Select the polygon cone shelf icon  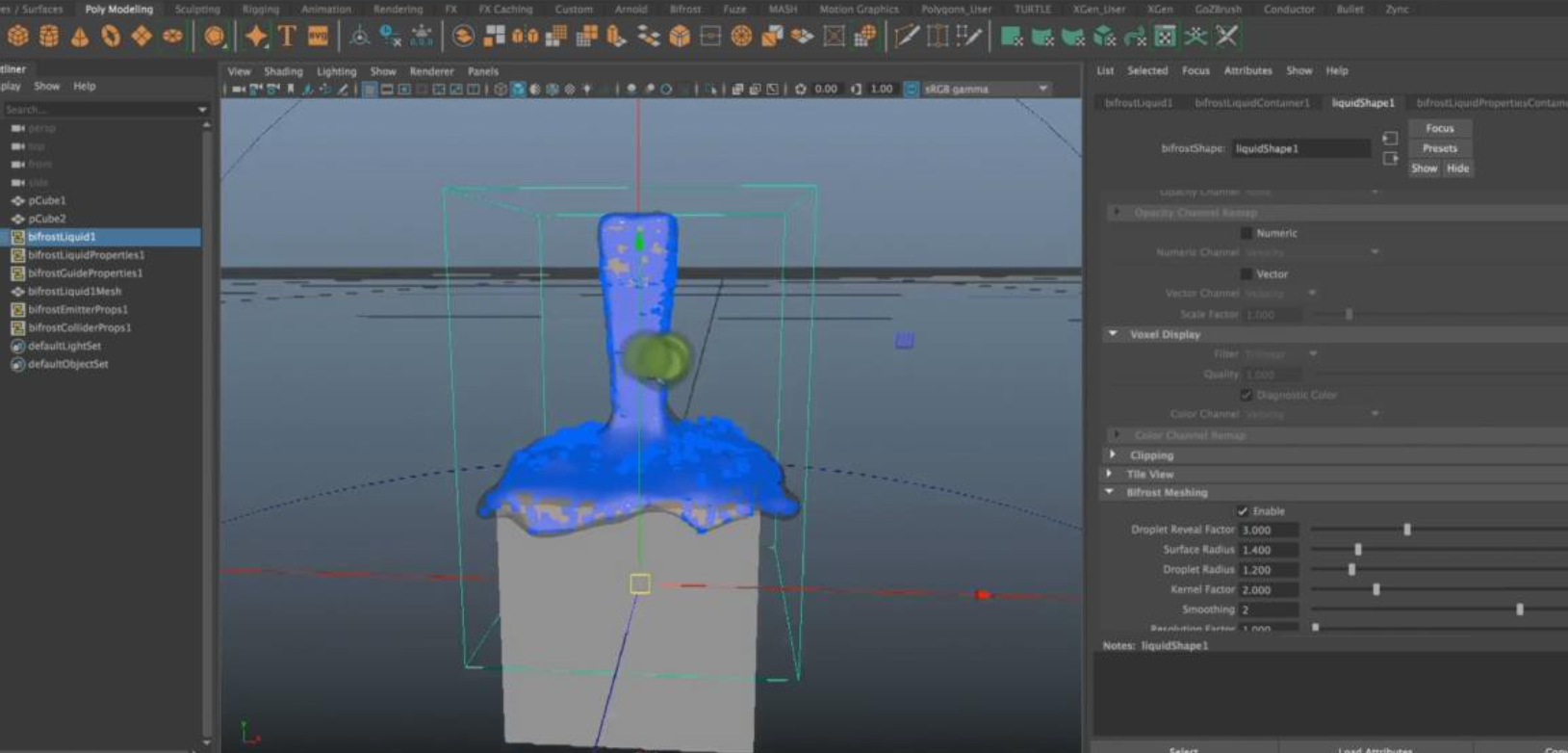tap(80, 37)
